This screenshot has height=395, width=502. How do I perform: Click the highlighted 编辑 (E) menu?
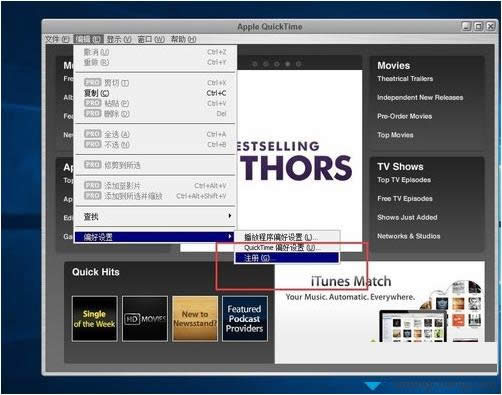click(88, 39)
